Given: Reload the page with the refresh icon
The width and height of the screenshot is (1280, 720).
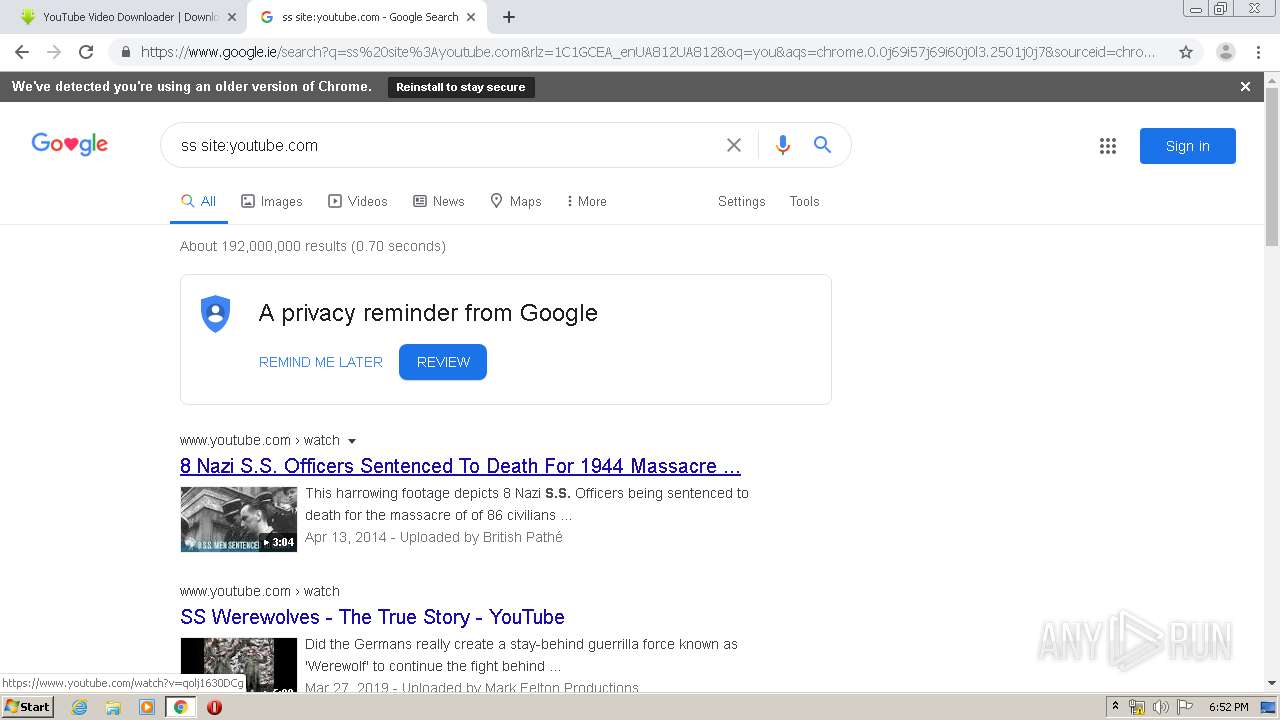Looking at the screenshot, I should (86, 52).
